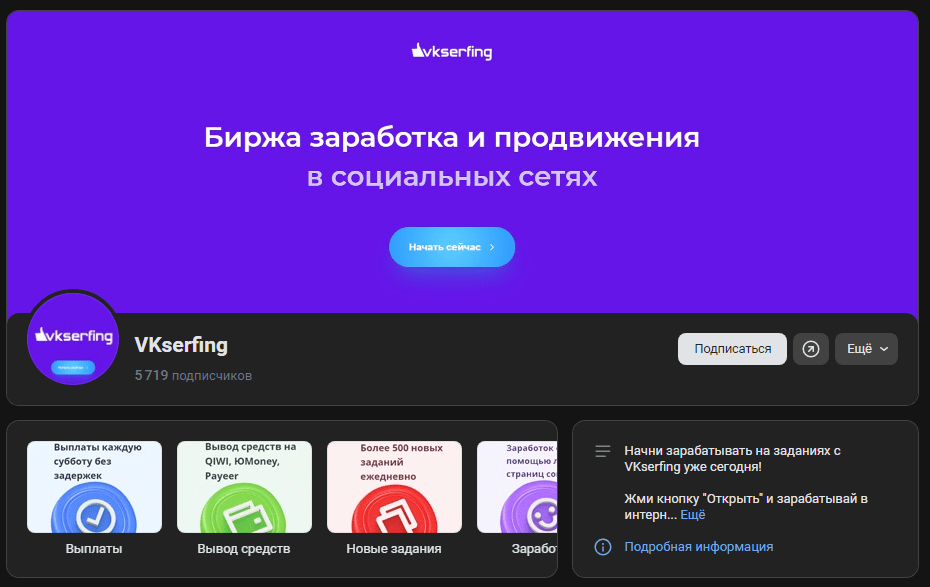Expand the Ещё dropdown menu
This screenshot has width=930, height=587.
tap(867, 349)
